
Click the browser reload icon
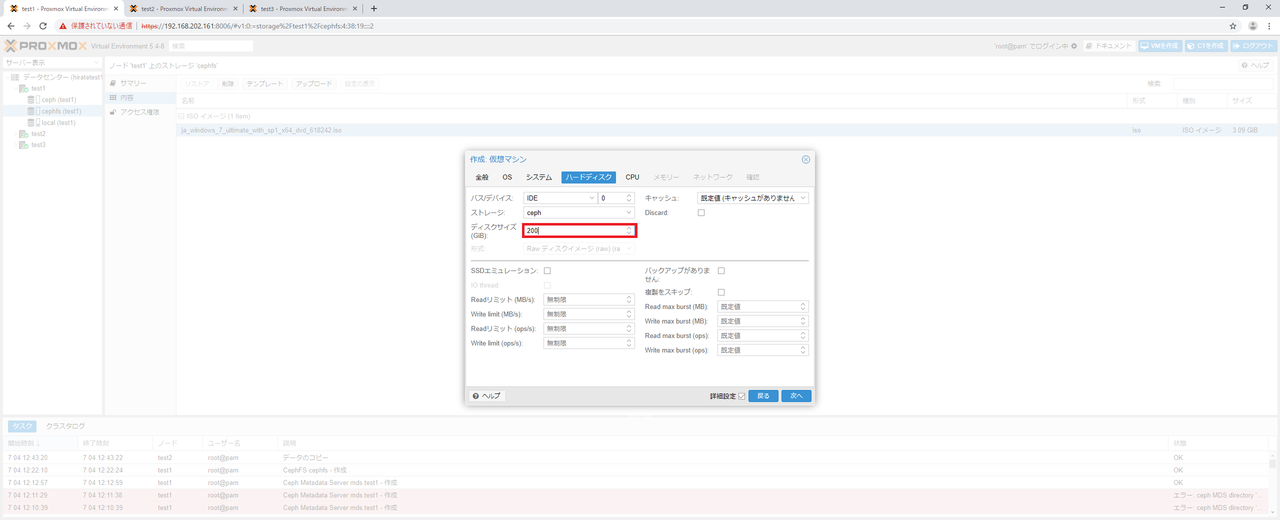(43, 26)
